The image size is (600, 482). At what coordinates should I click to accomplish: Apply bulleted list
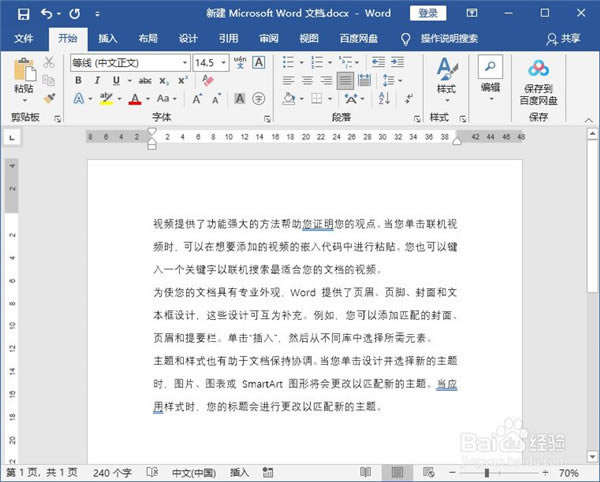[288, 62]
